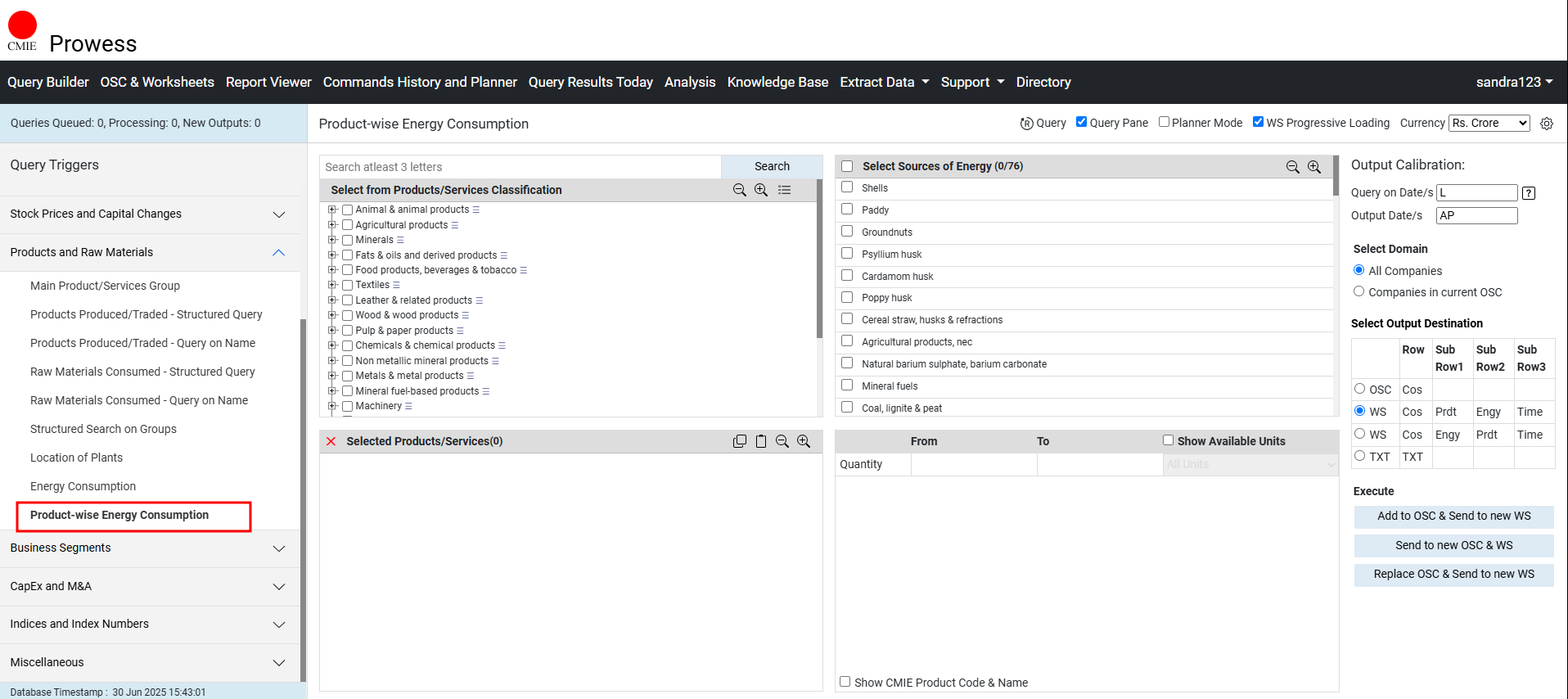Copy selected products using the copy icon
The width and height of the screenshot is (1568, 699).
(740, 441)
